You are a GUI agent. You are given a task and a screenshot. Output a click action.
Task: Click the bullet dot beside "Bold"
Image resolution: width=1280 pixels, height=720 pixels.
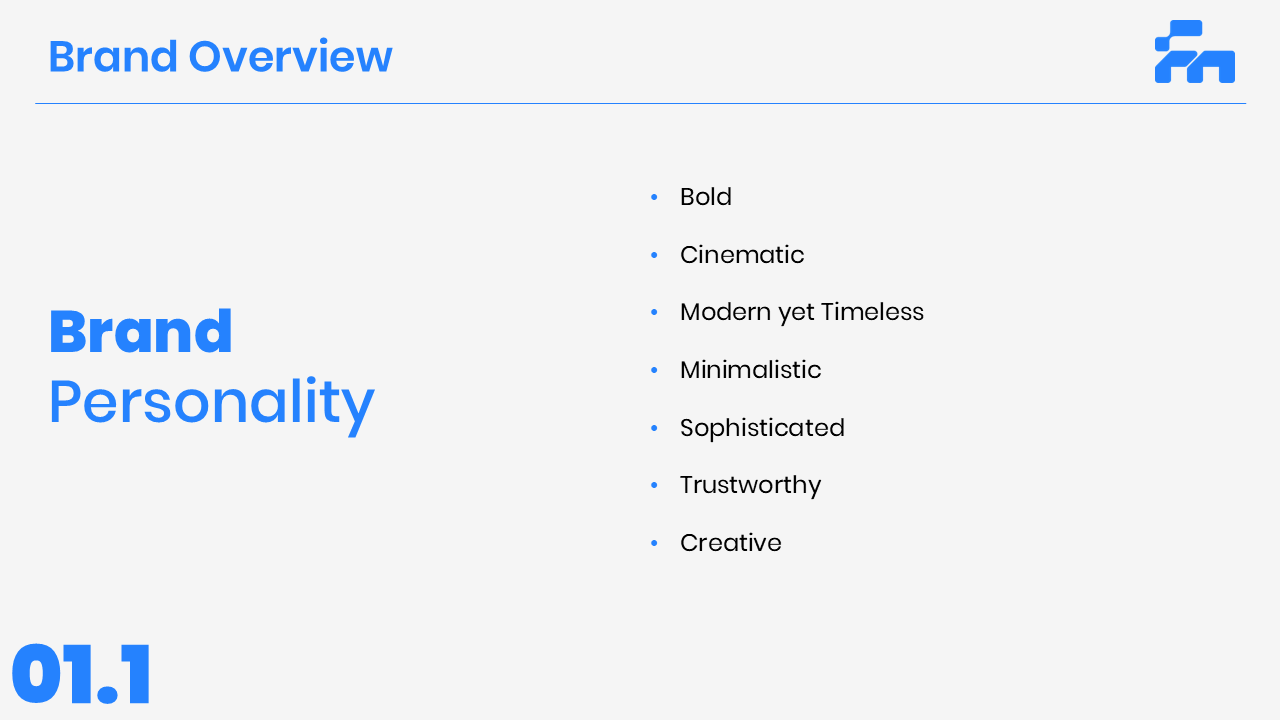click(x=654, y=197)
